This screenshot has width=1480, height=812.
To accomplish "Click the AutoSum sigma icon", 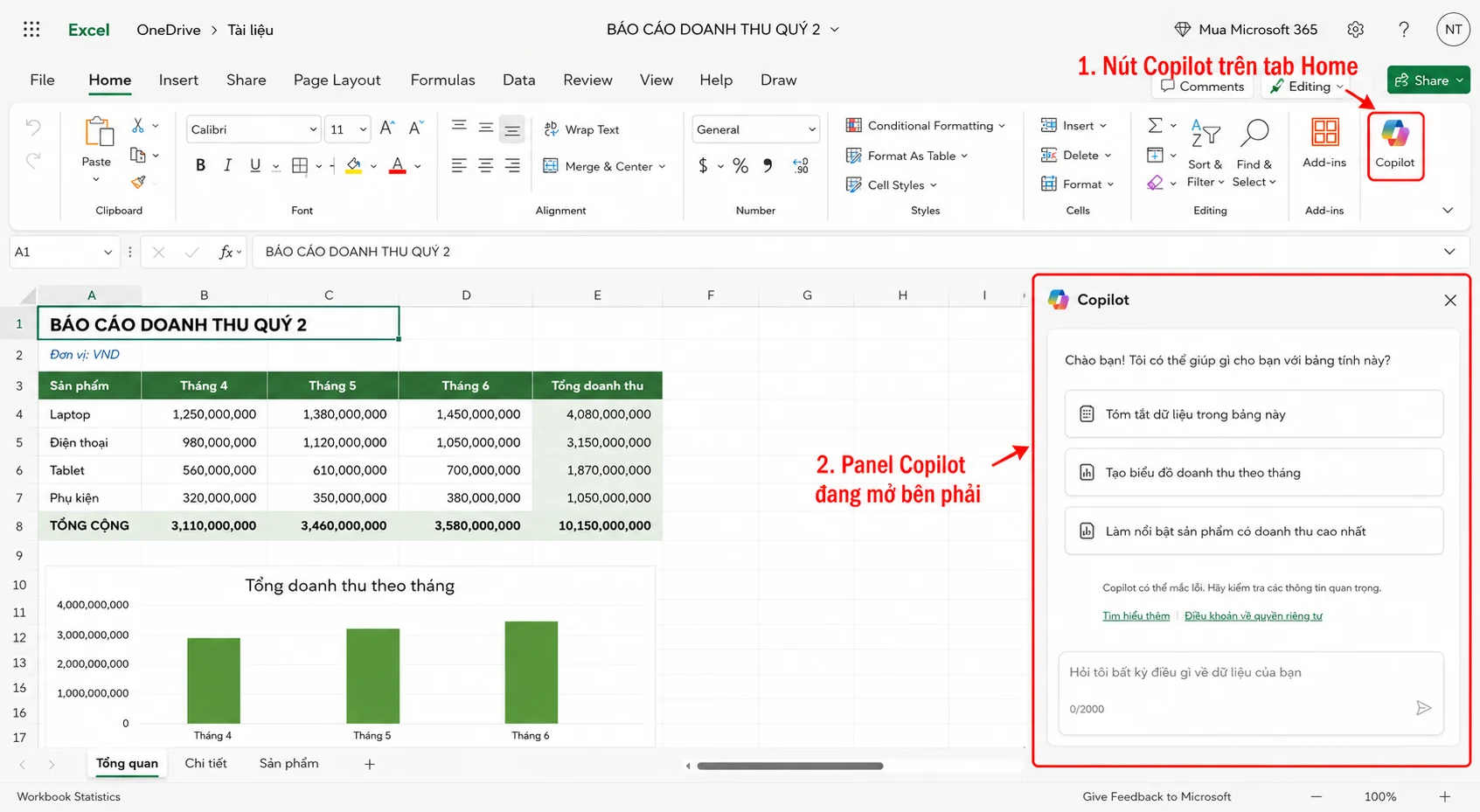I will point(1155,126).
